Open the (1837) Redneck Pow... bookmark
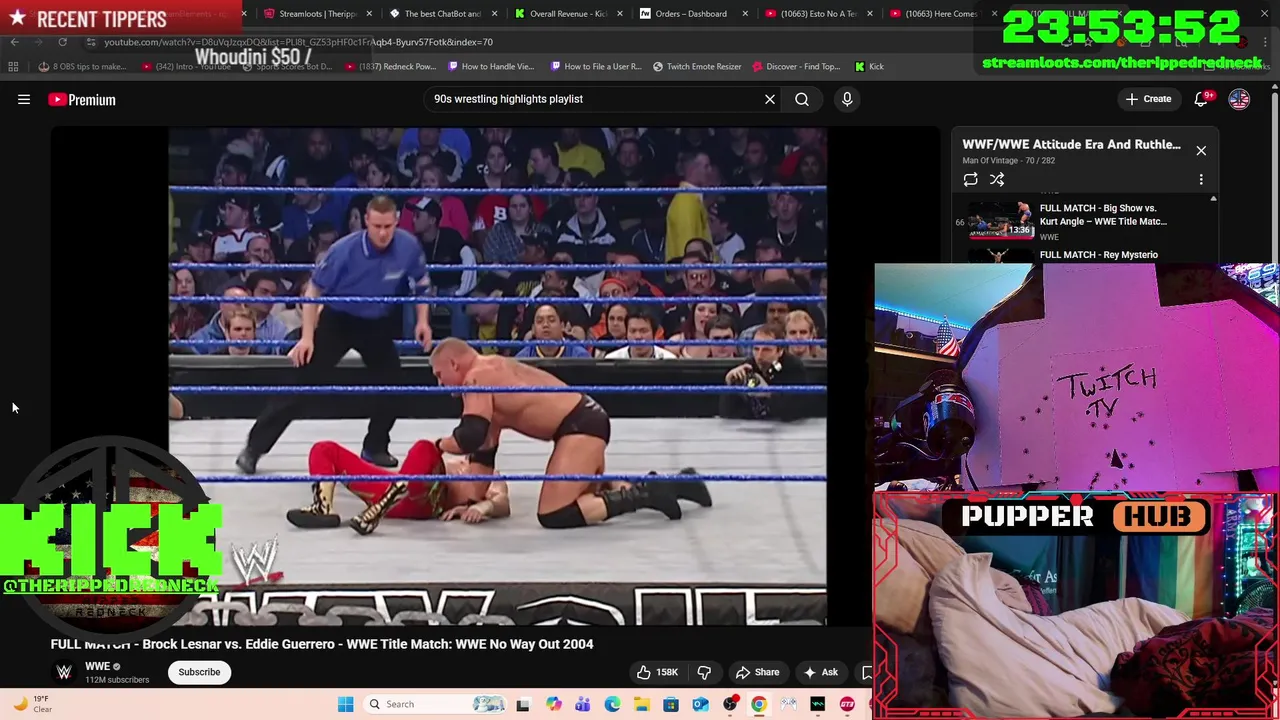1280x720 pixels. (x=391, y=66)
